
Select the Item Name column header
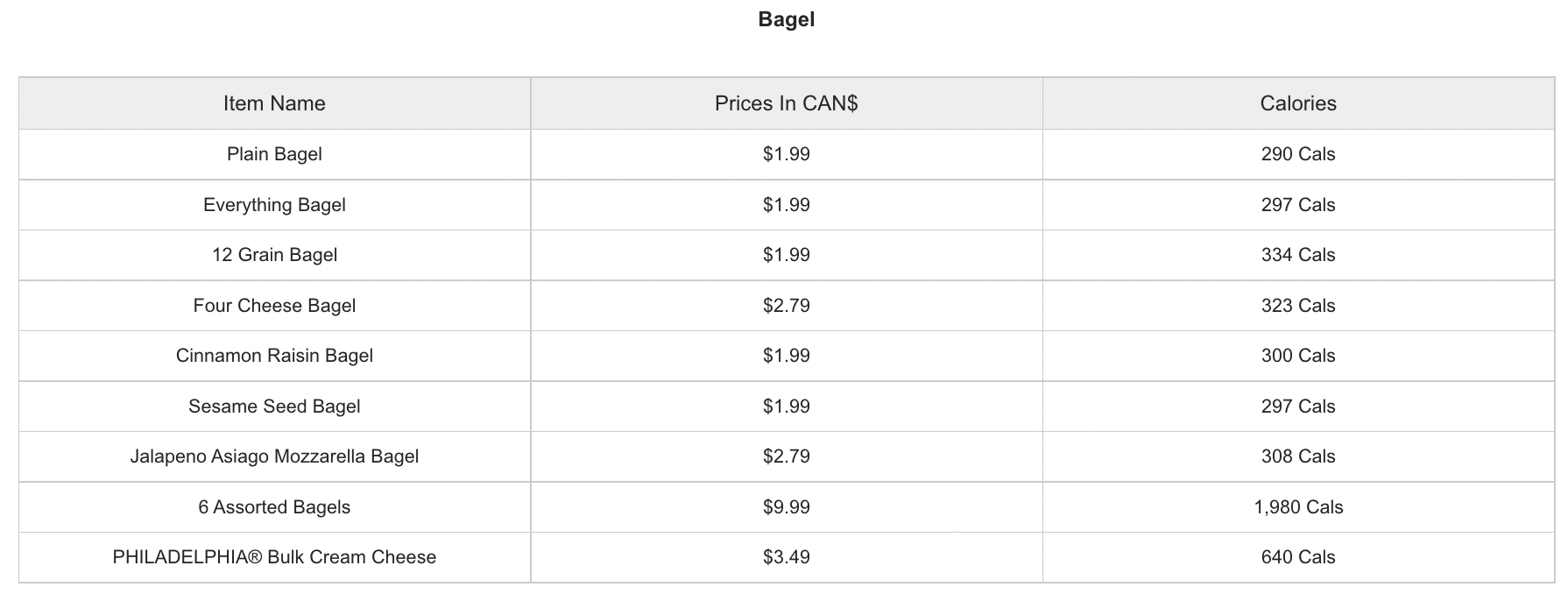(274, 103)
